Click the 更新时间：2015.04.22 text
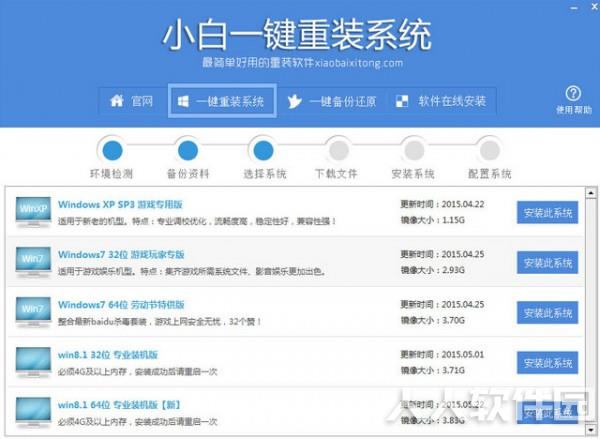The width and height of the screenshot is (600, 439). tap(442, 204)
